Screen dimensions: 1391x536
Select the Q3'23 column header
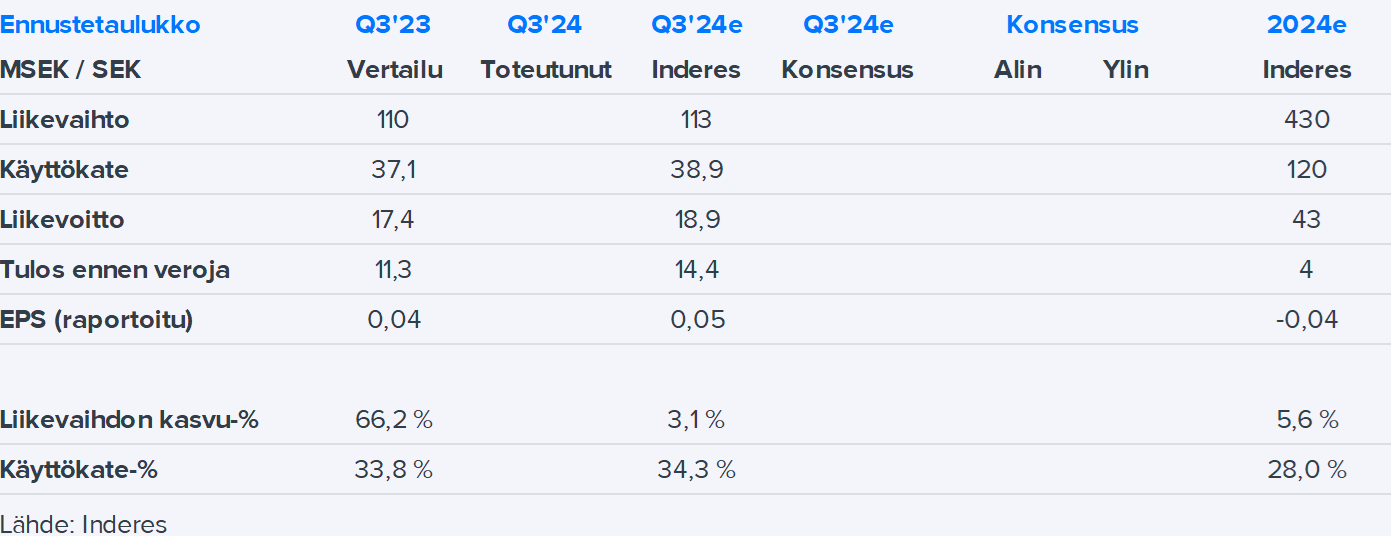394,25
